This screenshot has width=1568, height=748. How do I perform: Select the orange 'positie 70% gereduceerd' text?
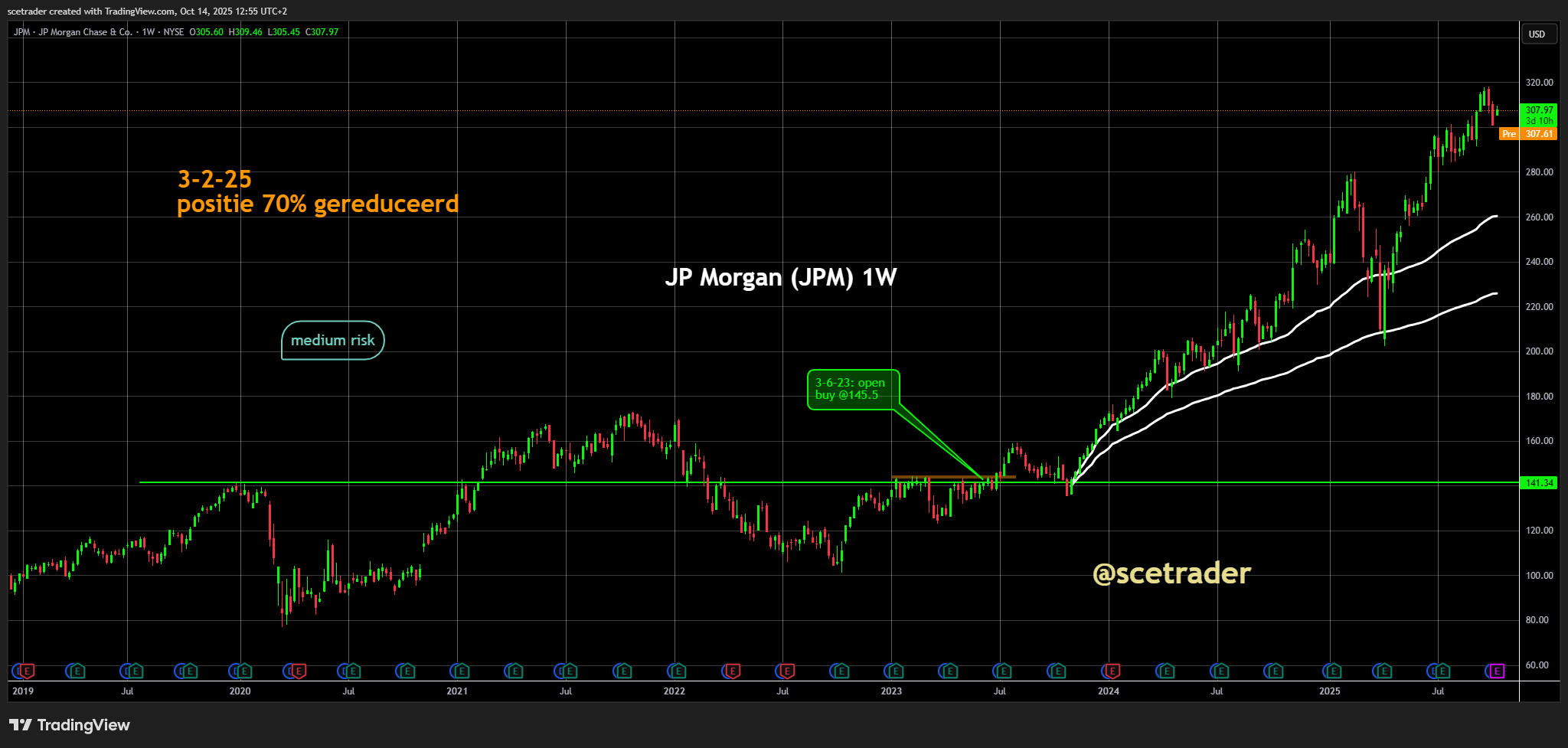318,204
